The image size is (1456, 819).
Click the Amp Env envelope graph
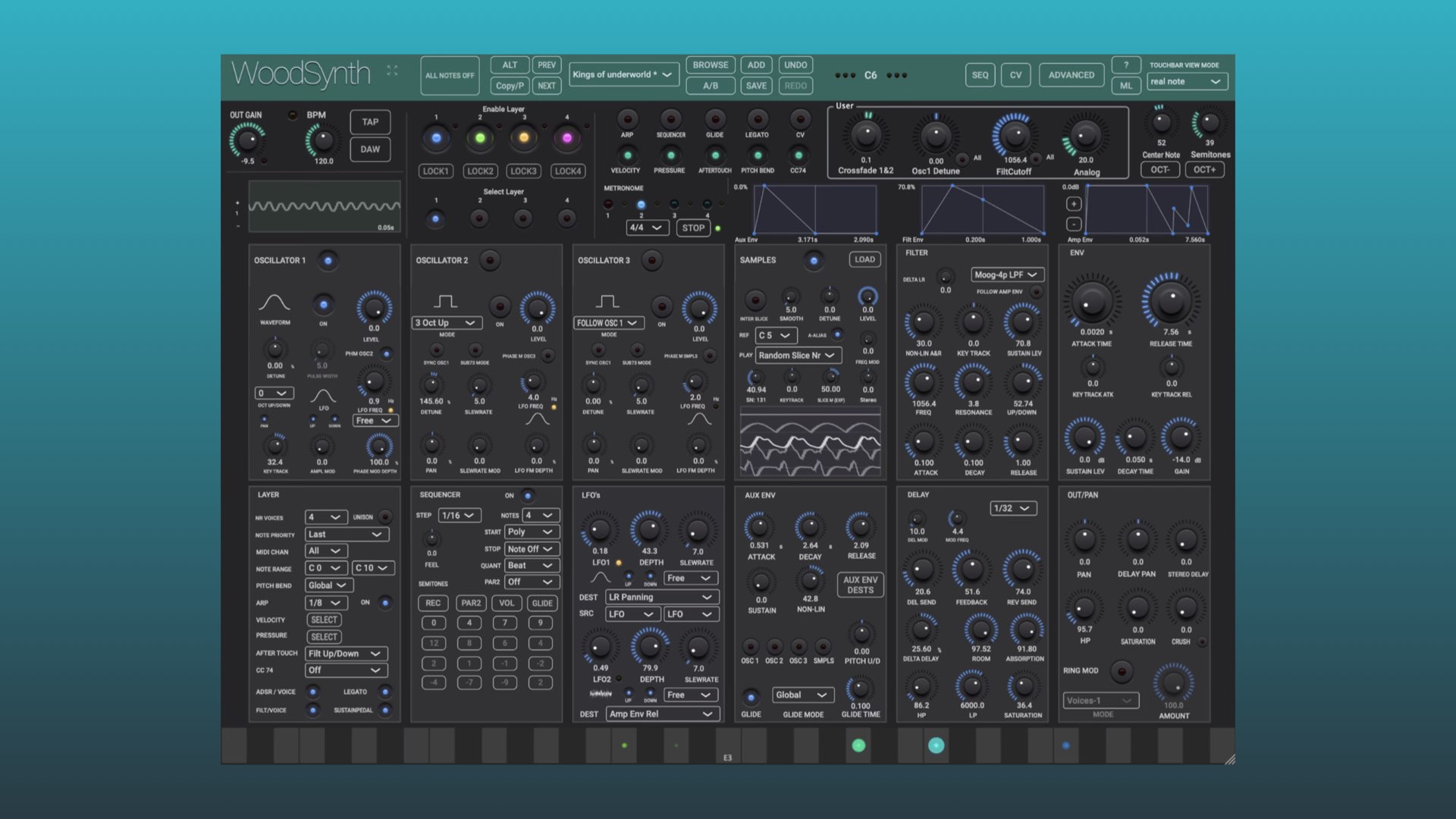(1147, 209)
